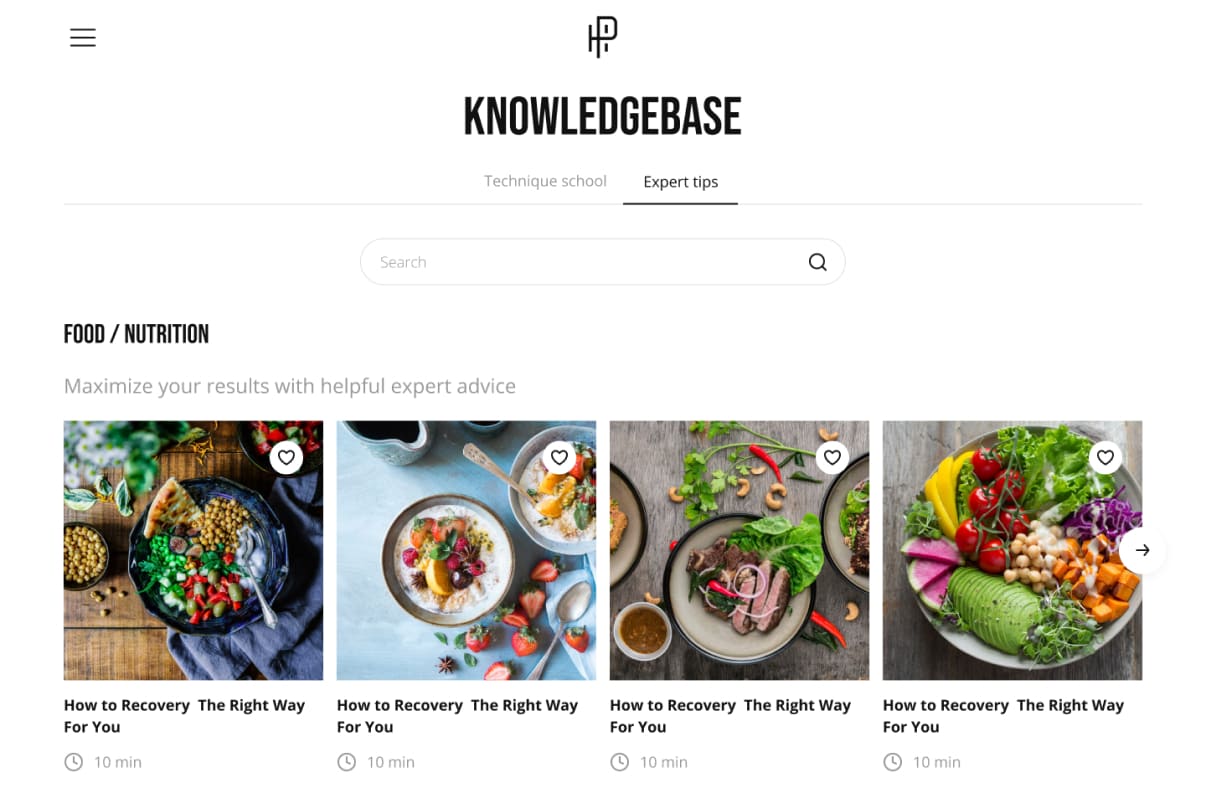Favorite the steak salad article
Screen dimensions: 1206x809
coord(832,457)
